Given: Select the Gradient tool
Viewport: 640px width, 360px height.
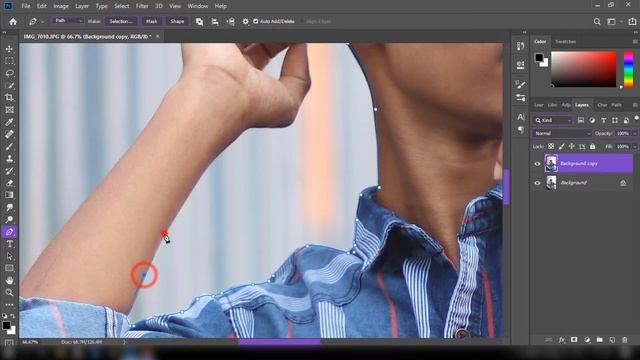Looking at the screenshot, I should point(9,195).
